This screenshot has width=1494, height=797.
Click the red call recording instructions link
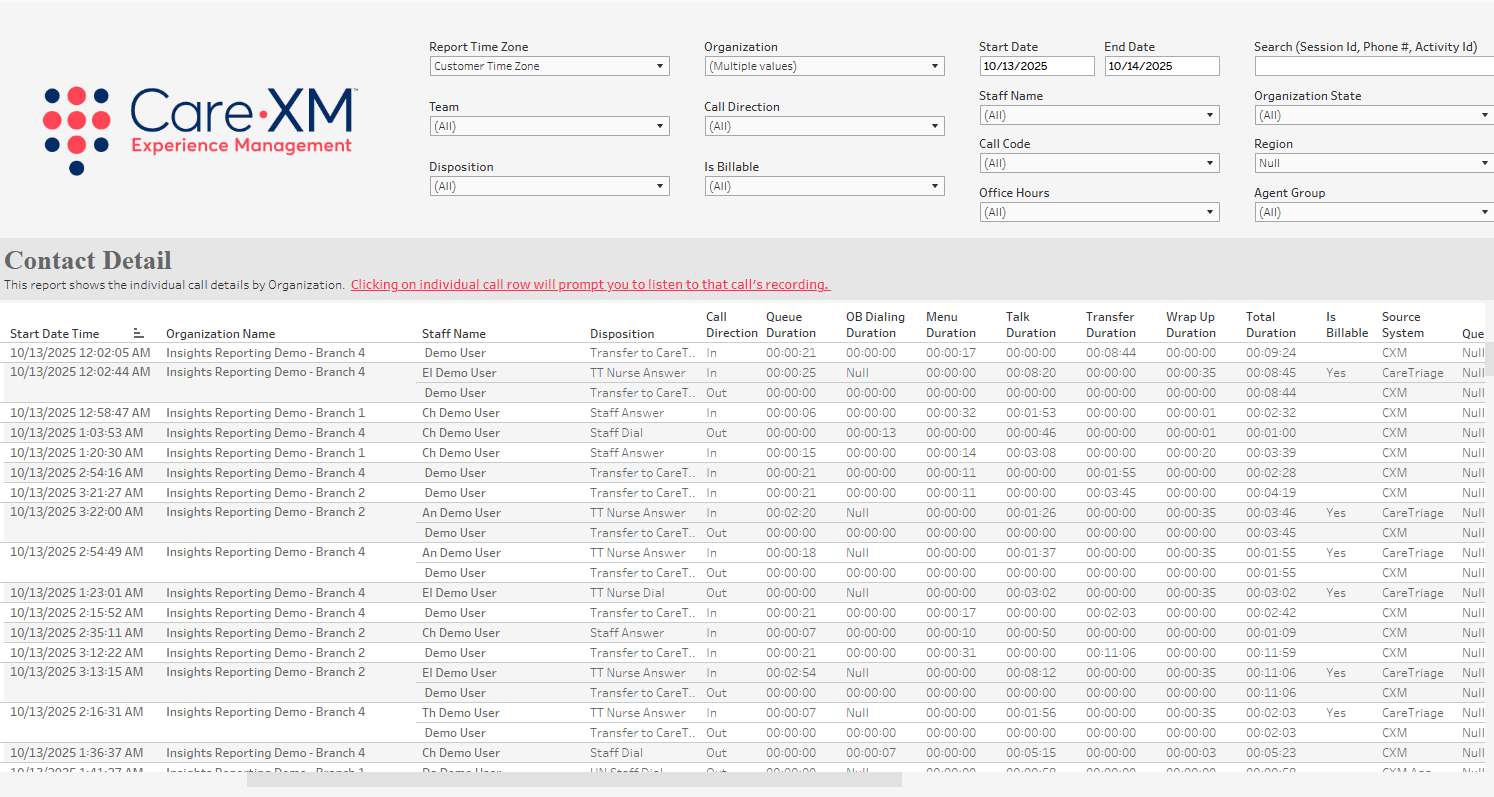click(x=589, y=284)
